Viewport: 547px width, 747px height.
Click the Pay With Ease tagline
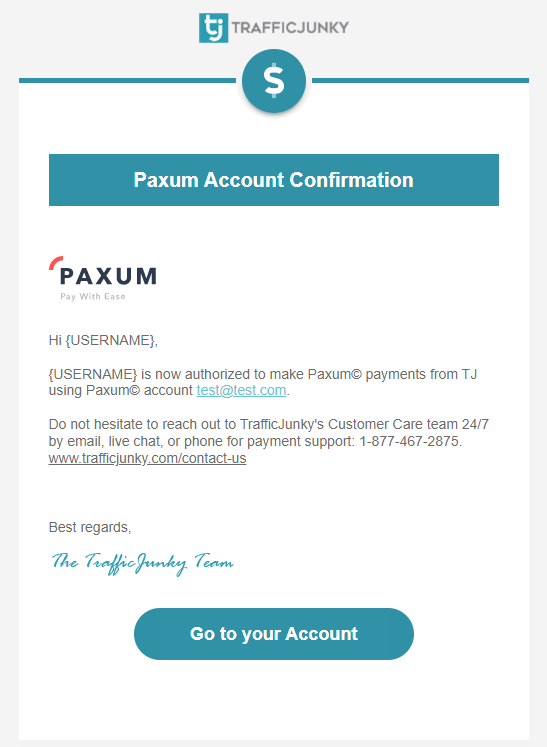pos(93,296)
